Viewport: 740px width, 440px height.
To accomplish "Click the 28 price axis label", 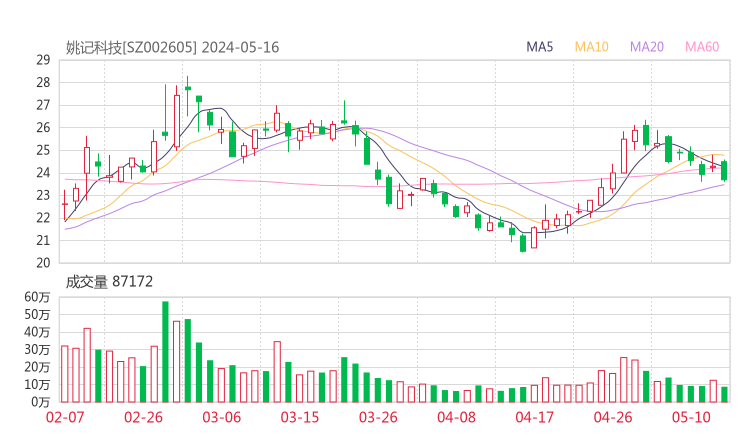I will point(43,83).
